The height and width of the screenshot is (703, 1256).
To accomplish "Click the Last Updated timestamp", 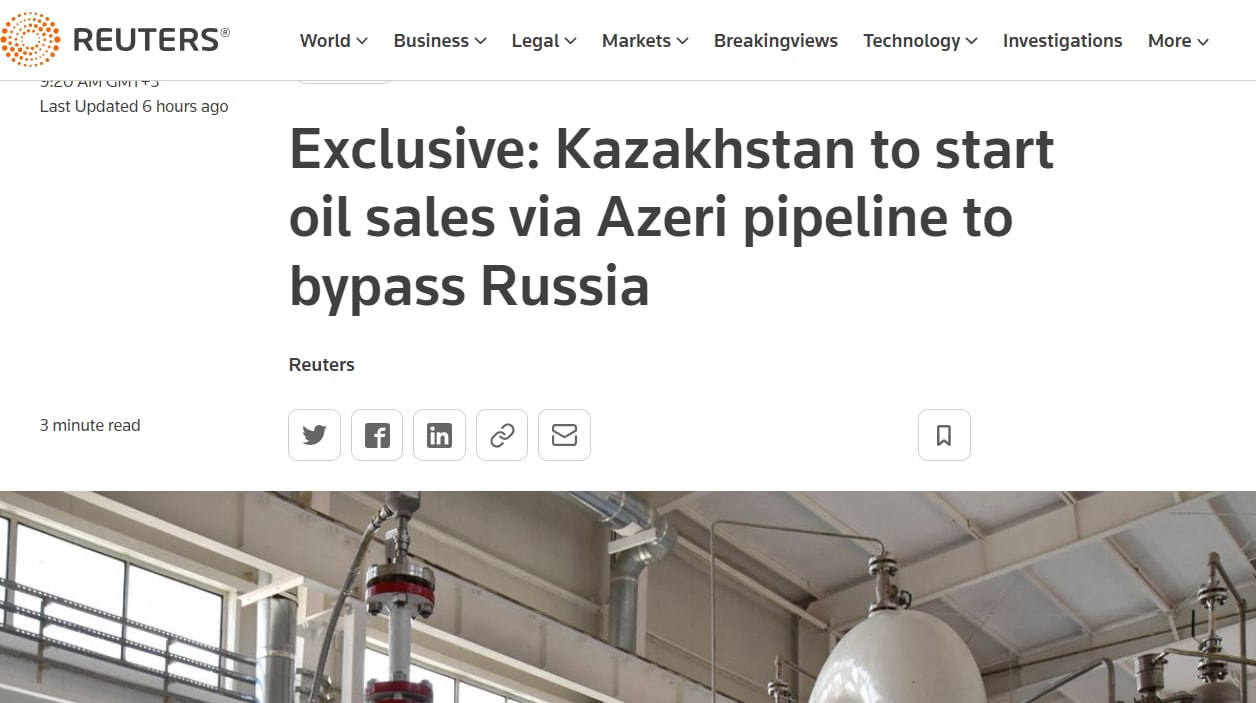I will [x=134, y=107].
